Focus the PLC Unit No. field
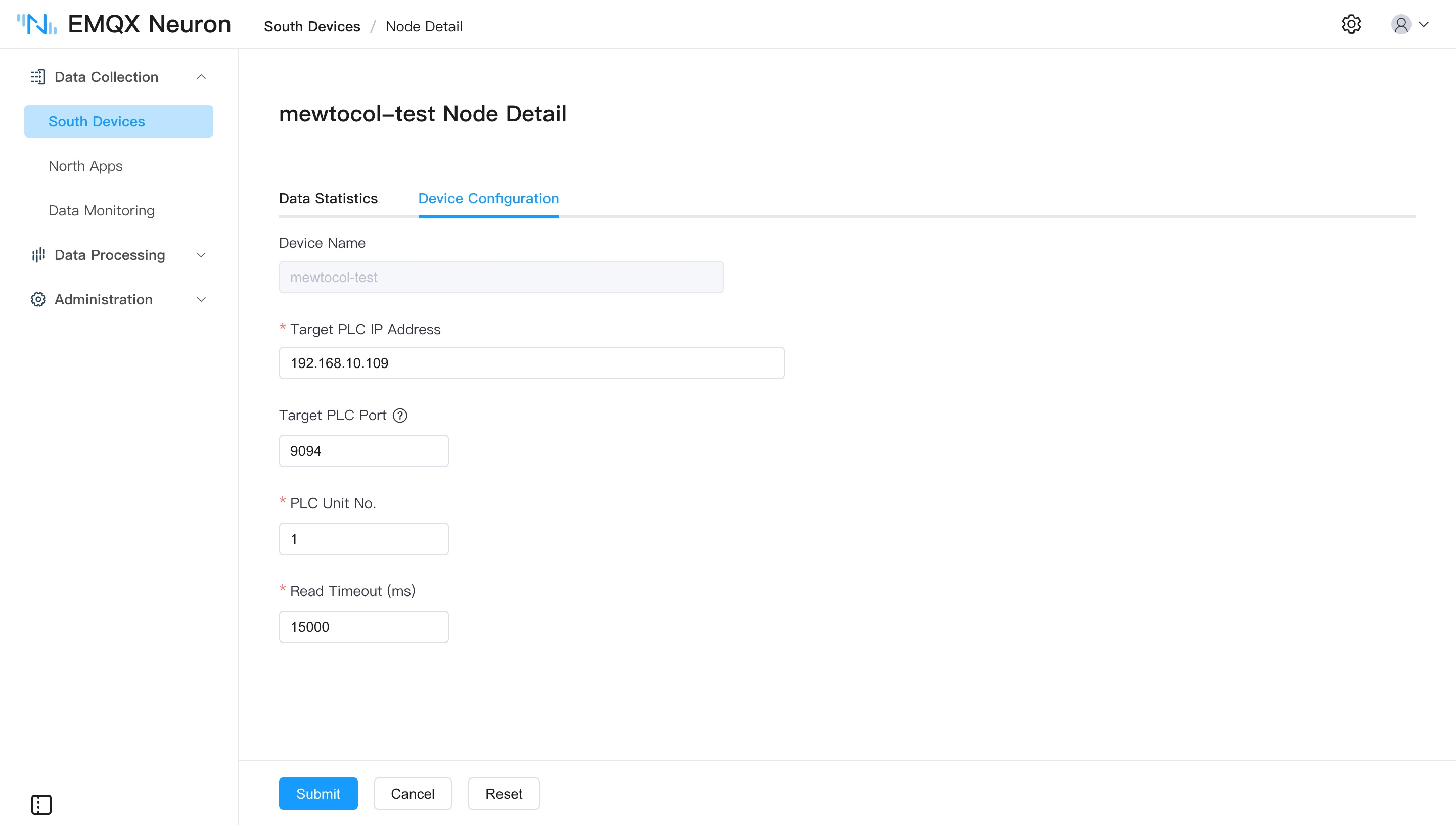 click(x=363, y=539)
